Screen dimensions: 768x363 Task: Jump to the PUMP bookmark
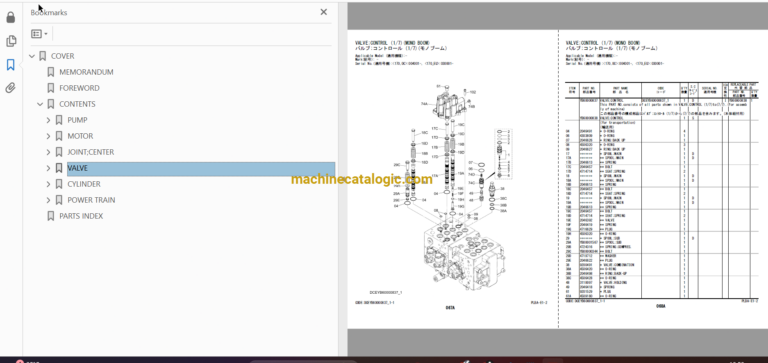77,120
